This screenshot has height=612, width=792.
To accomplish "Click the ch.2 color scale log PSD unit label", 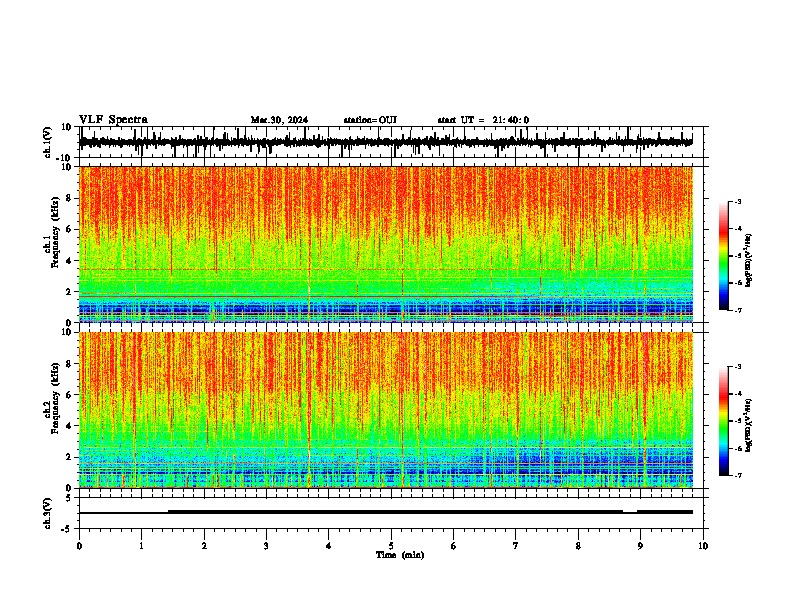I will pos(749,425).
